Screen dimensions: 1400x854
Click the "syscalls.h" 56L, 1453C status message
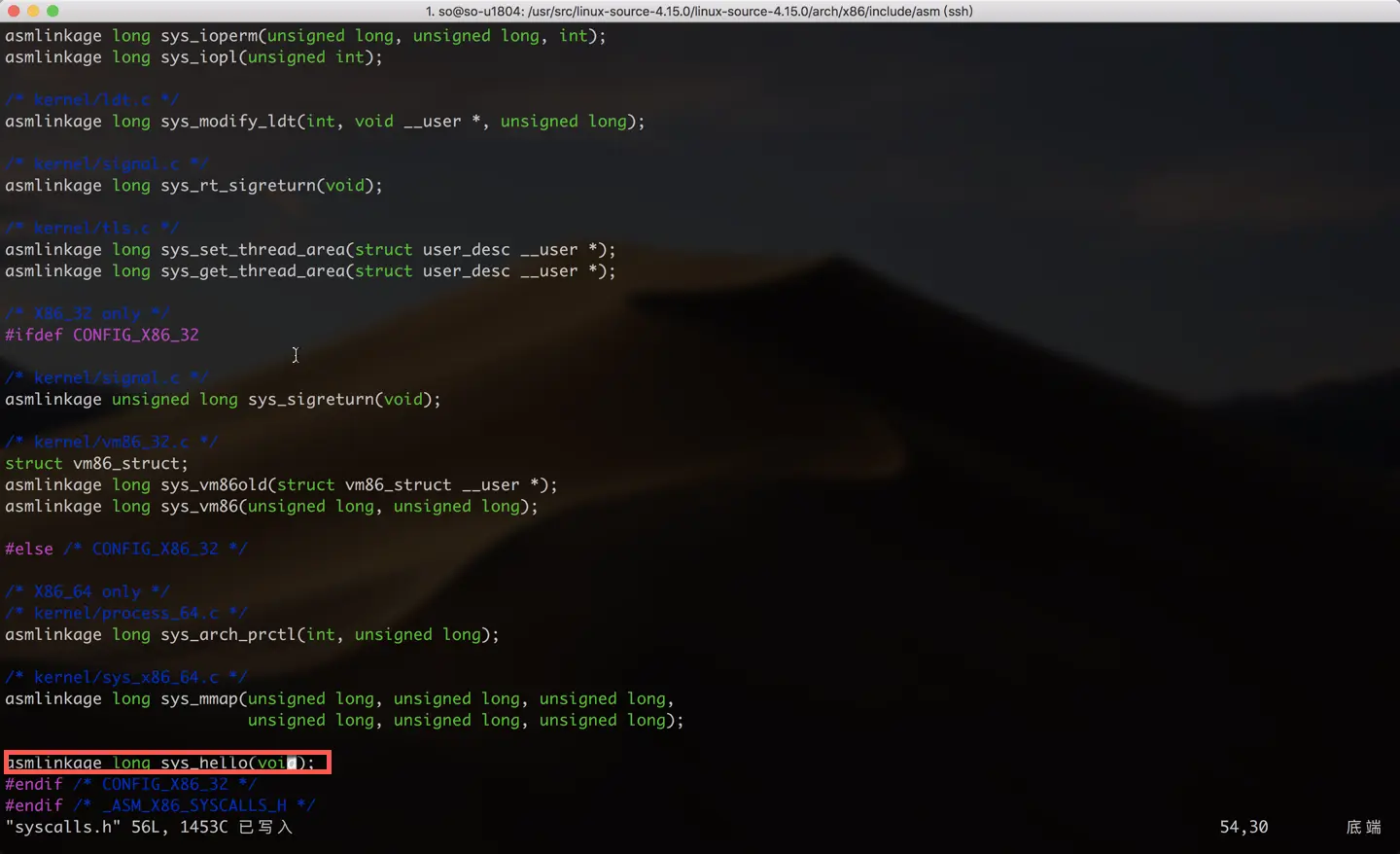[x=149, y=828]
